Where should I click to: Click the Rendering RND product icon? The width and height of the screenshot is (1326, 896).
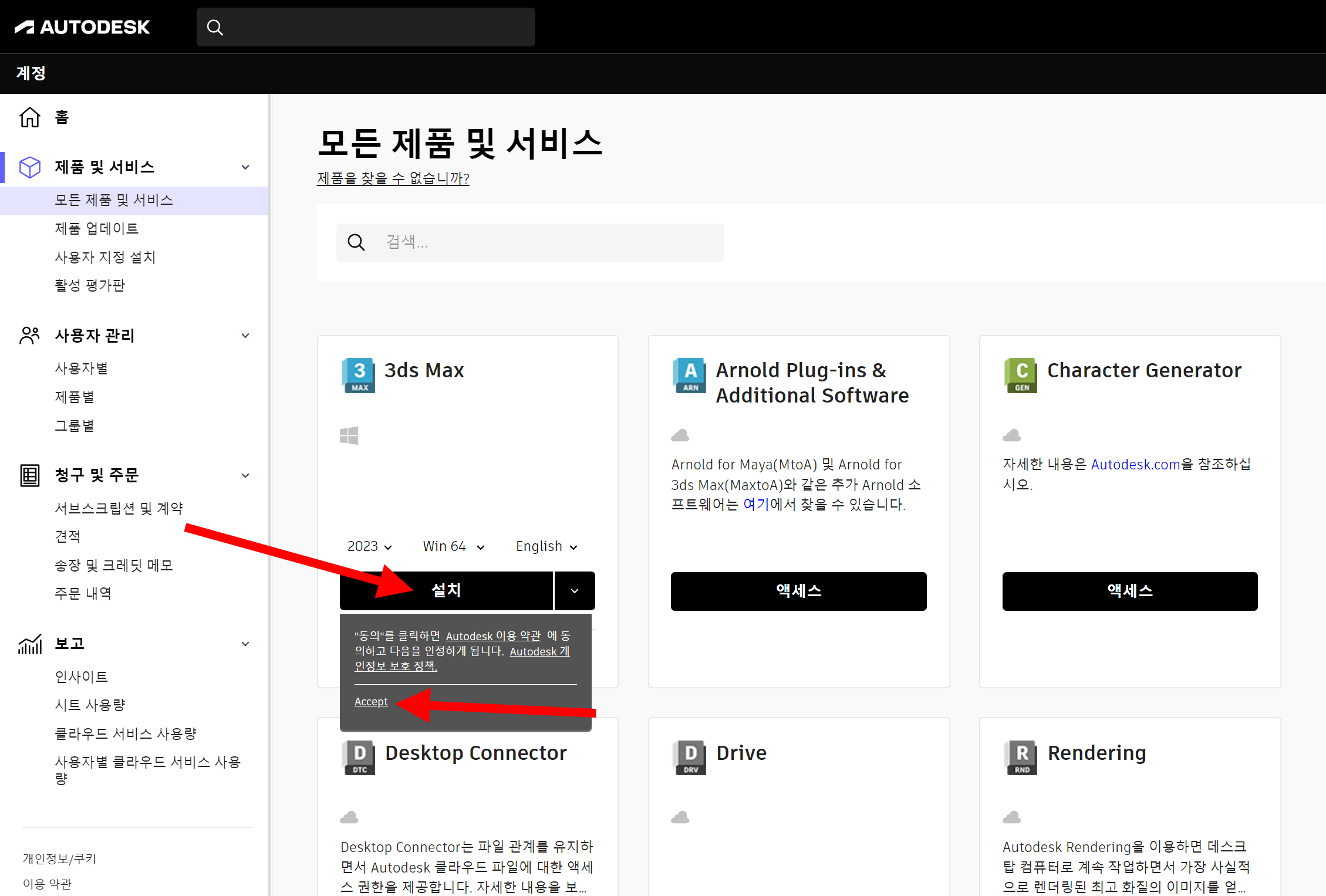pos(1021,758)
